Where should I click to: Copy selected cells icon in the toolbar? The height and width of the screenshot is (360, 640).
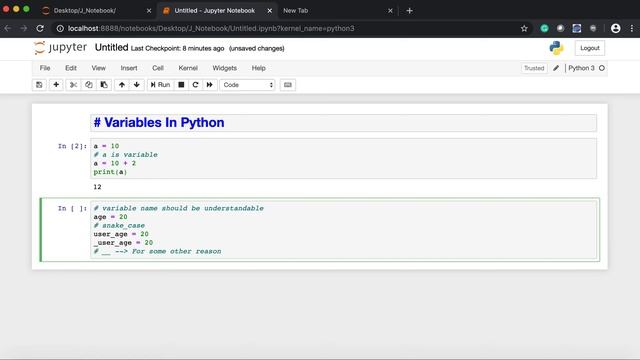[89, 85]
